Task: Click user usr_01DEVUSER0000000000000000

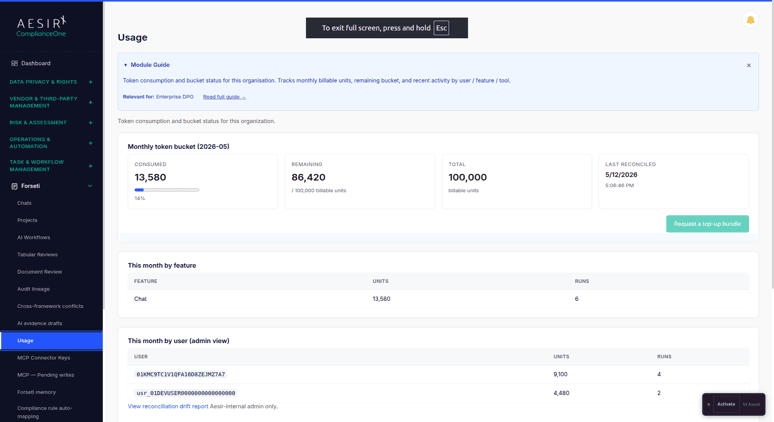Action: coord(186,393)
